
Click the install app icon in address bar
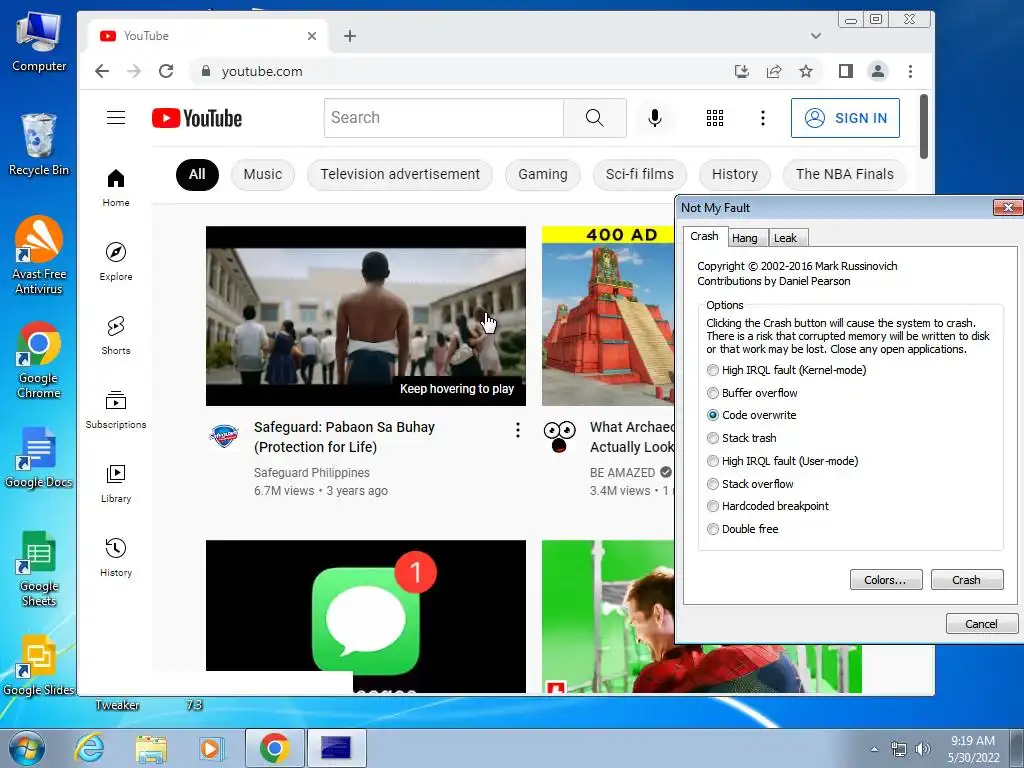[x=742, y=71]
